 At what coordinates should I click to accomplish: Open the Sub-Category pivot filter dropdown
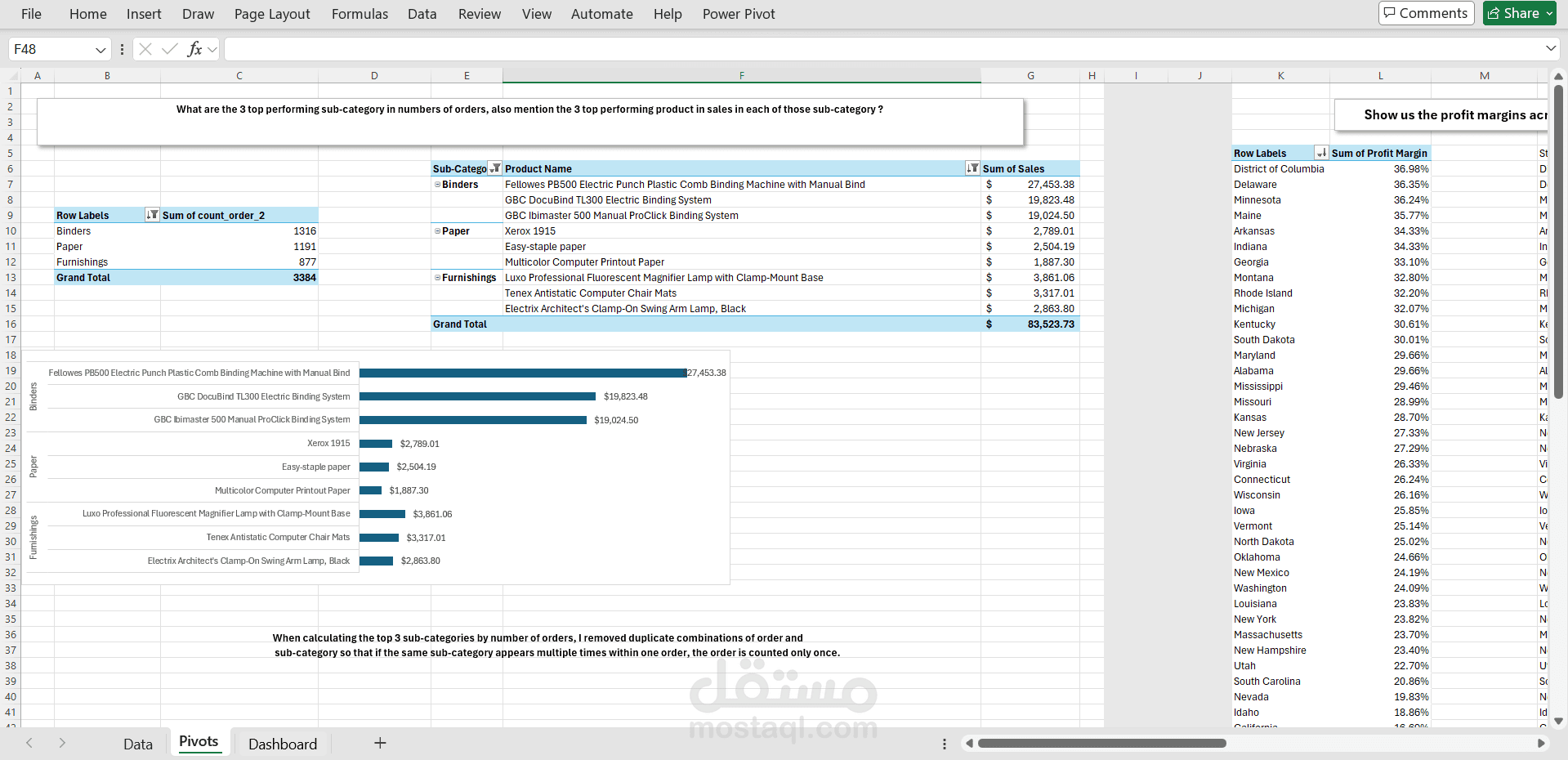click(x=495, y=168)
